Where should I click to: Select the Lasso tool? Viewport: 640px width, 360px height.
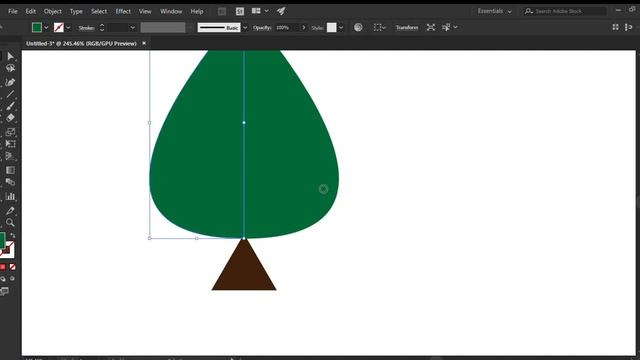[10, 68]
